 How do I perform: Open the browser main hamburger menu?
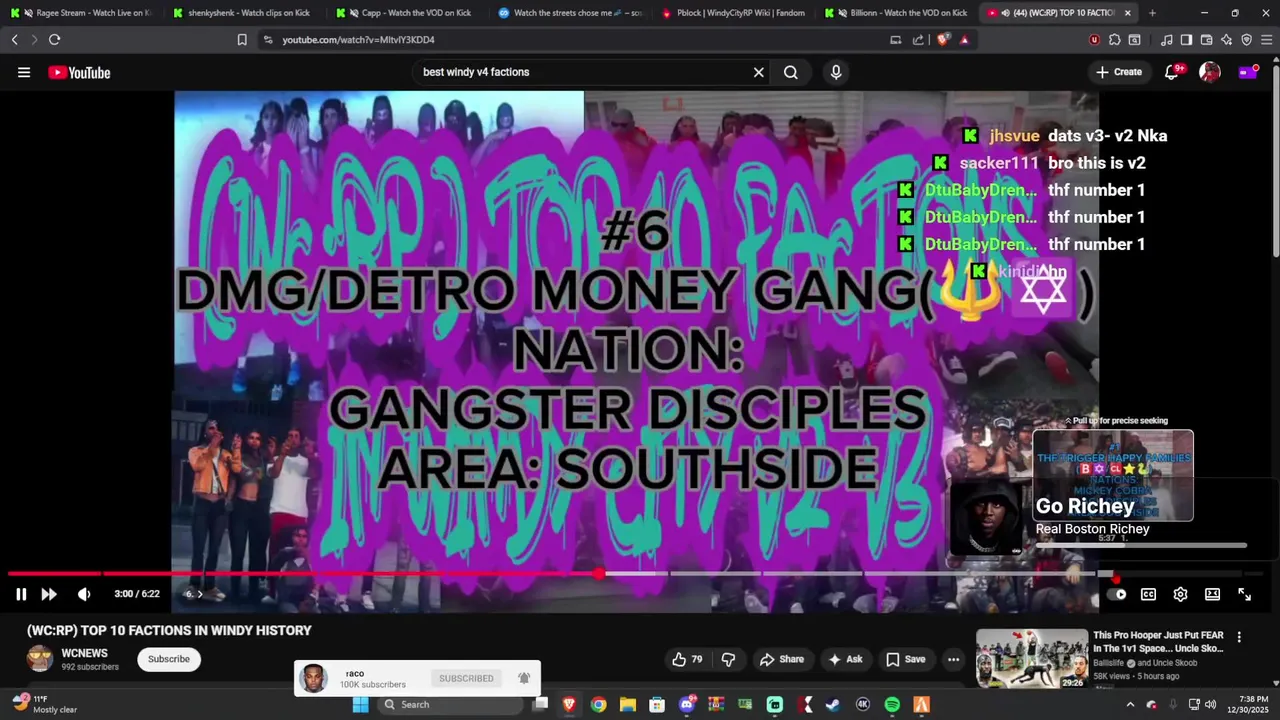pos(1267,40)
